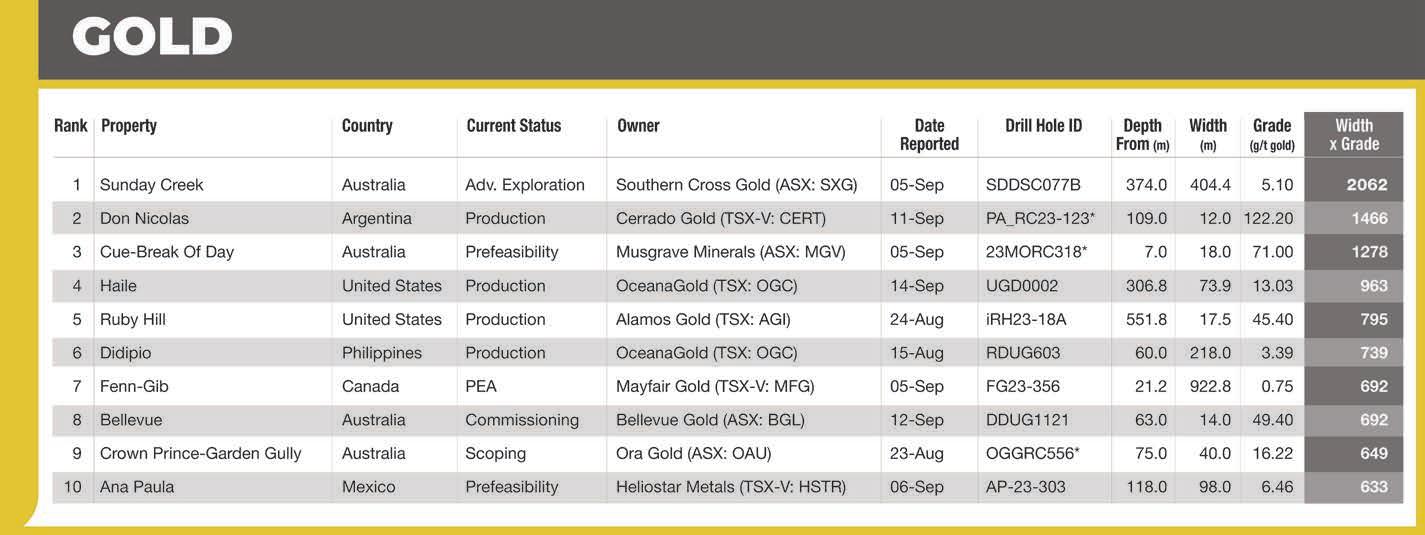Select the Drill Hole ID column header
Screen dimensions: 1425x535
pos(1043,126)
